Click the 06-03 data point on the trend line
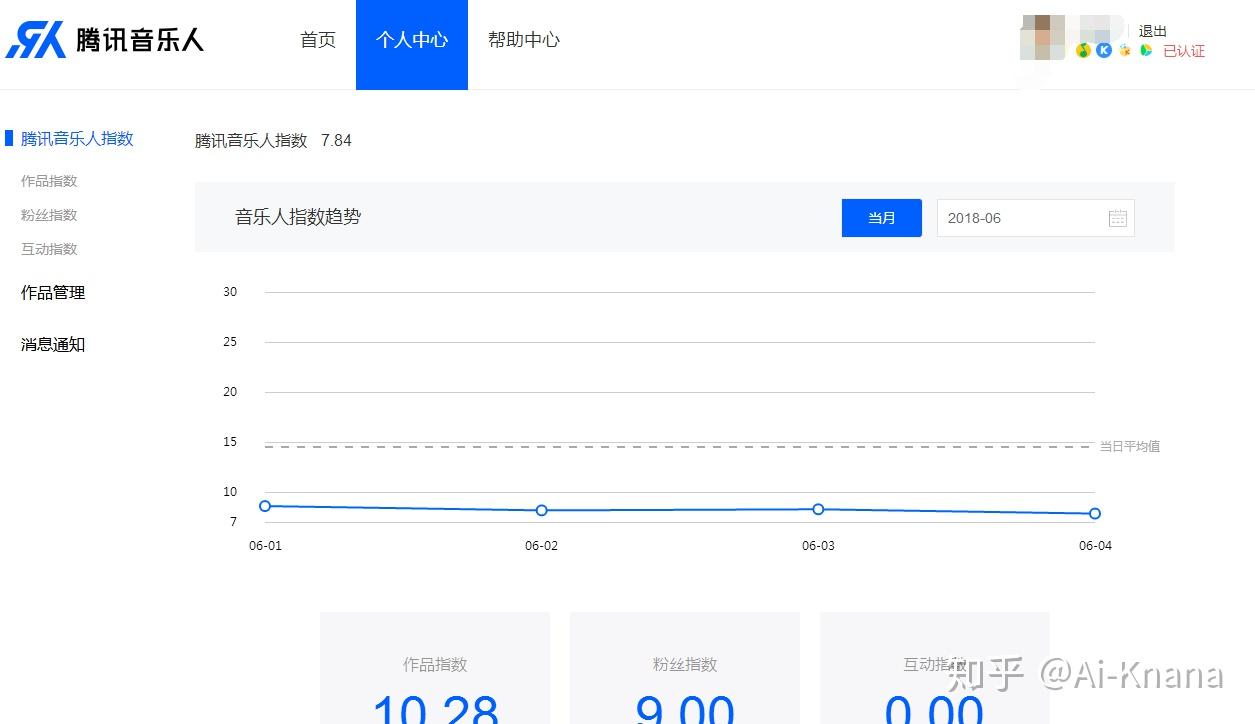The width and height of the screenshot is (1255, 724). pos(818,509)
